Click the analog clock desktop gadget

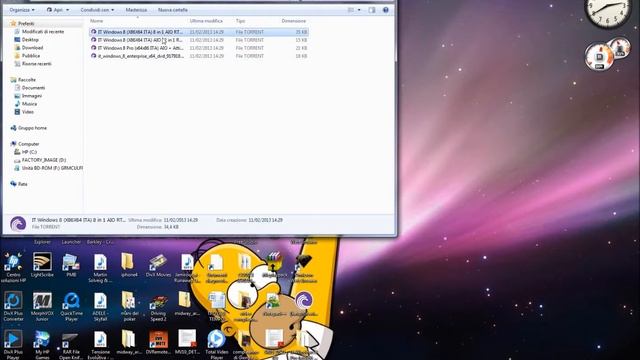607,12
